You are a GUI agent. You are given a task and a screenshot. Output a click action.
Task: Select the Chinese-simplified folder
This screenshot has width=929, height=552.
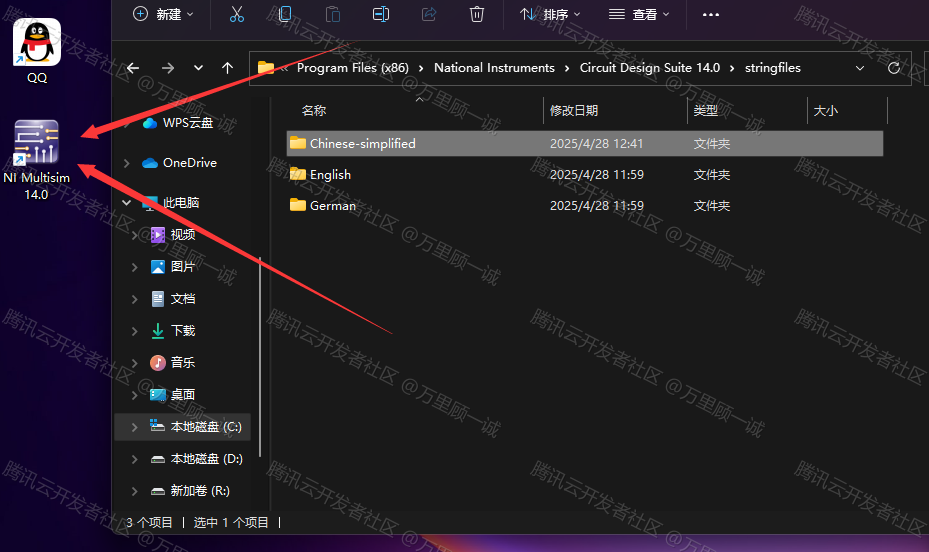pos(362,144)
